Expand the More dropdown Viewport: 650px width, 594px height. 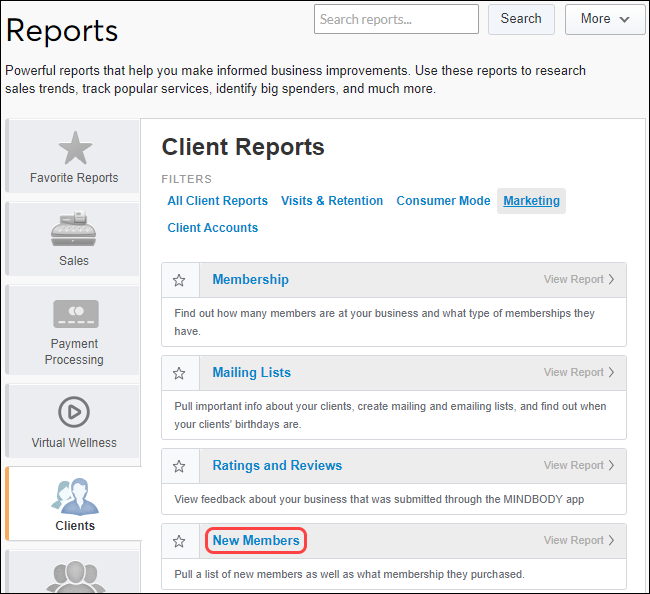click(605, 19)
